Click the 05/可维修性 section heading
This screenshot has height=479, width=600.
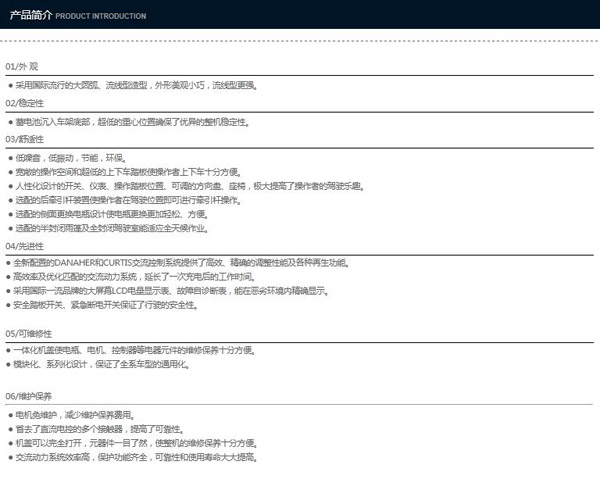pos(28,333)
